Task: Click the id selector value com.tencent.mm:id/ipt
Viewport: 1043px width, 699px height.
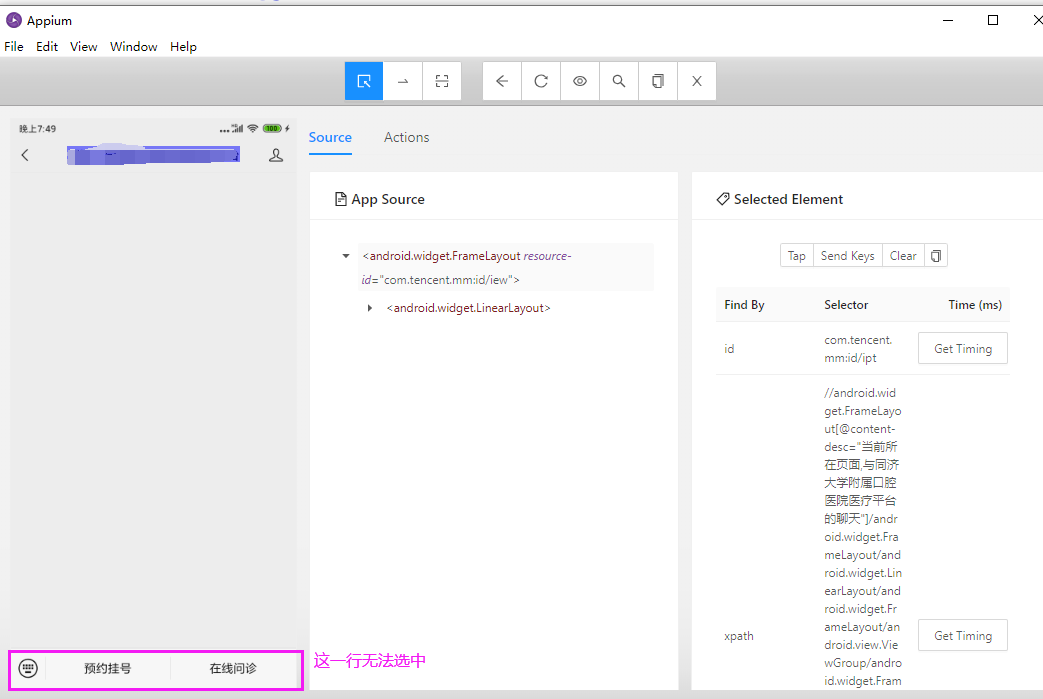Action: coord(858,349)
